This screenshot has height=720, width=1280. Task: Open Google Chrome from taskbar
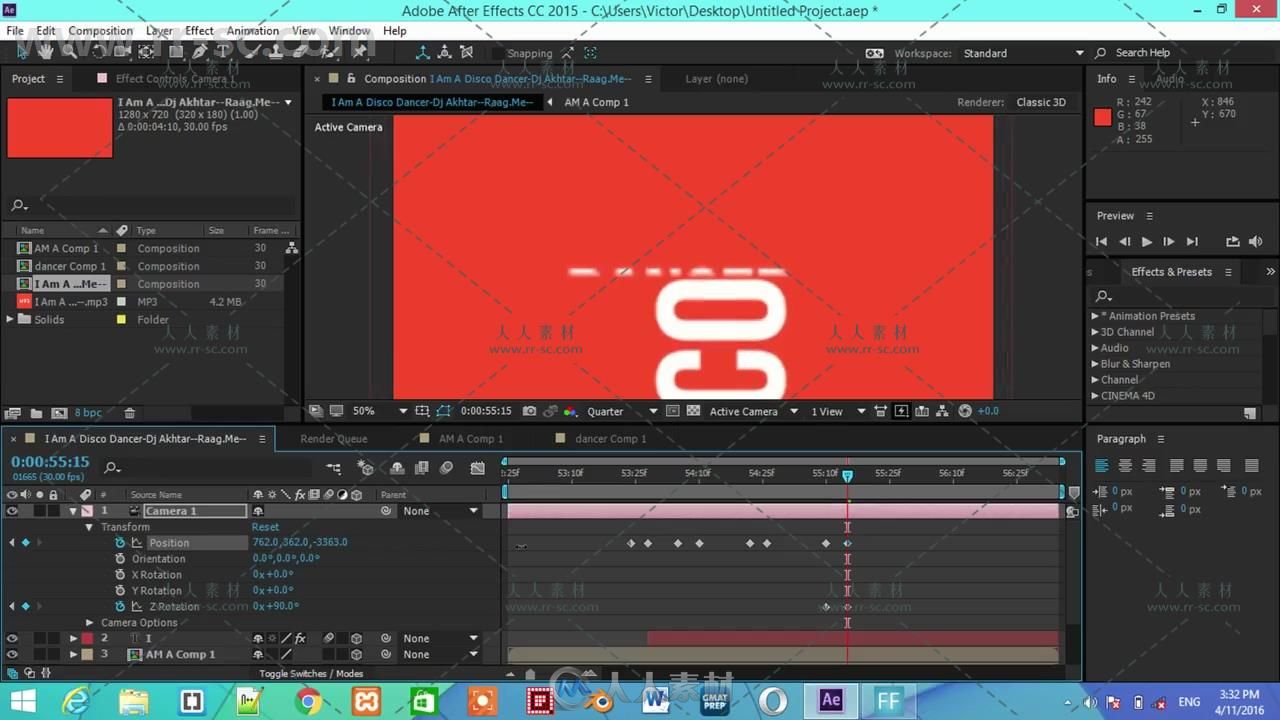pyautogui.click(x=307, y=700)
